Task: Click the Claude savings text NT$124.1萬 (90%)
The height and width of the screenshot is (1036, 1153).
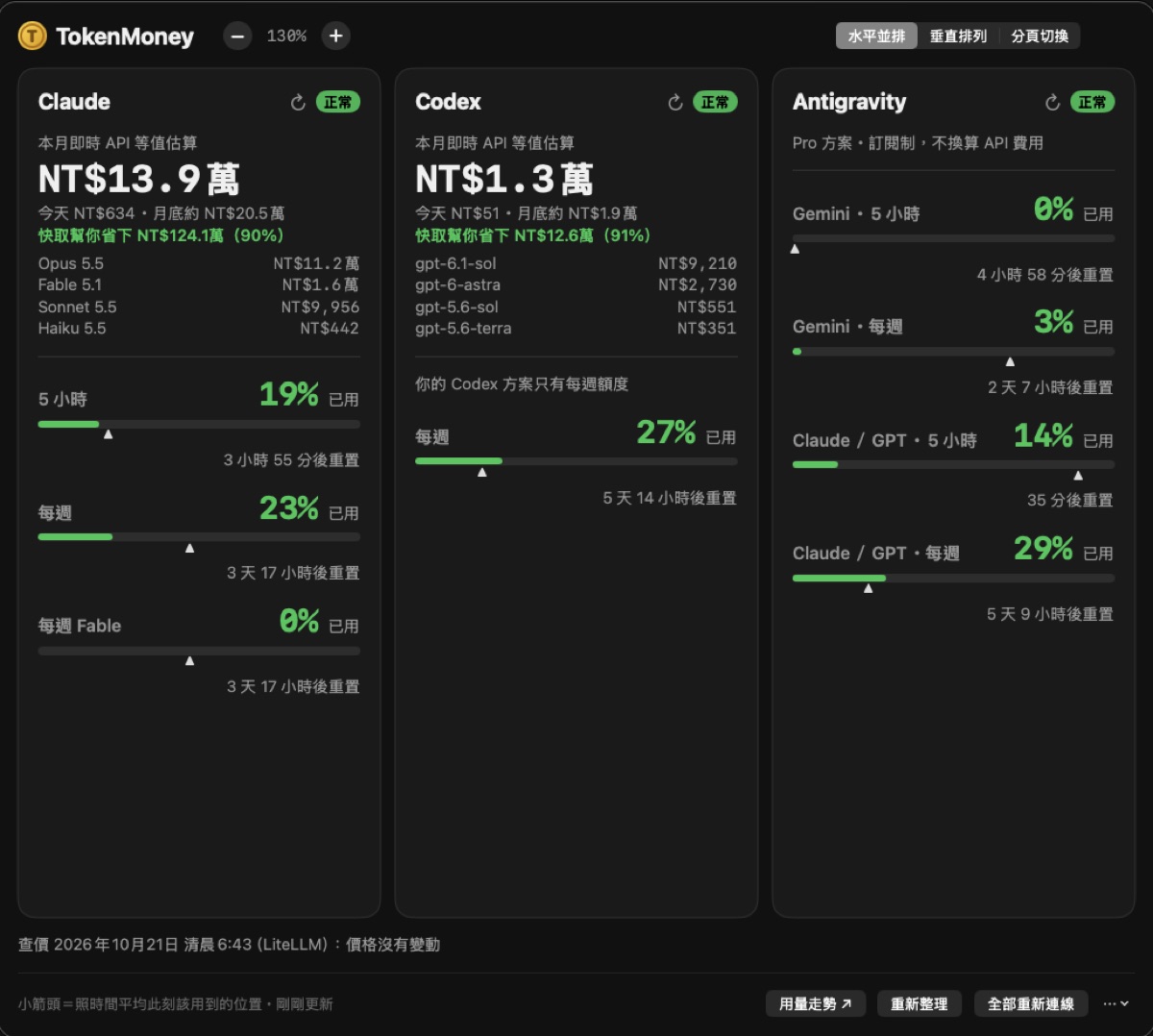Action: pyautogui.click(x=161, y=235)
